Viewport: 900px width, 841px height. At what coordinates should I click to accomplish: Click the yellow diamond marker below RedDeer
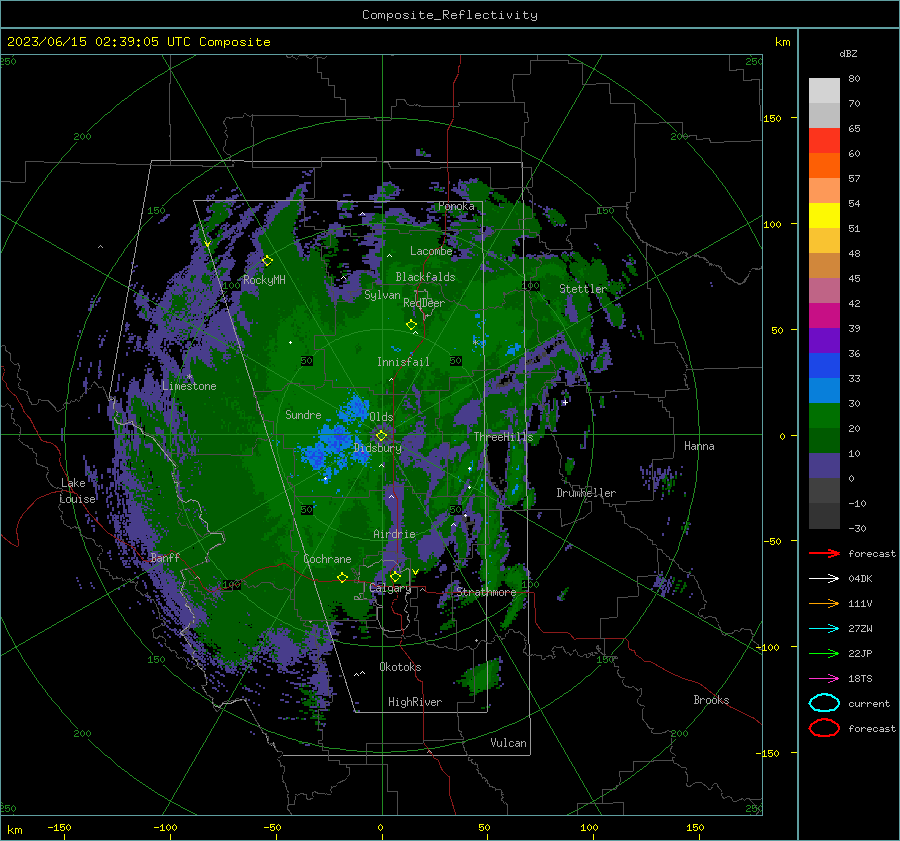pos(412,325)
